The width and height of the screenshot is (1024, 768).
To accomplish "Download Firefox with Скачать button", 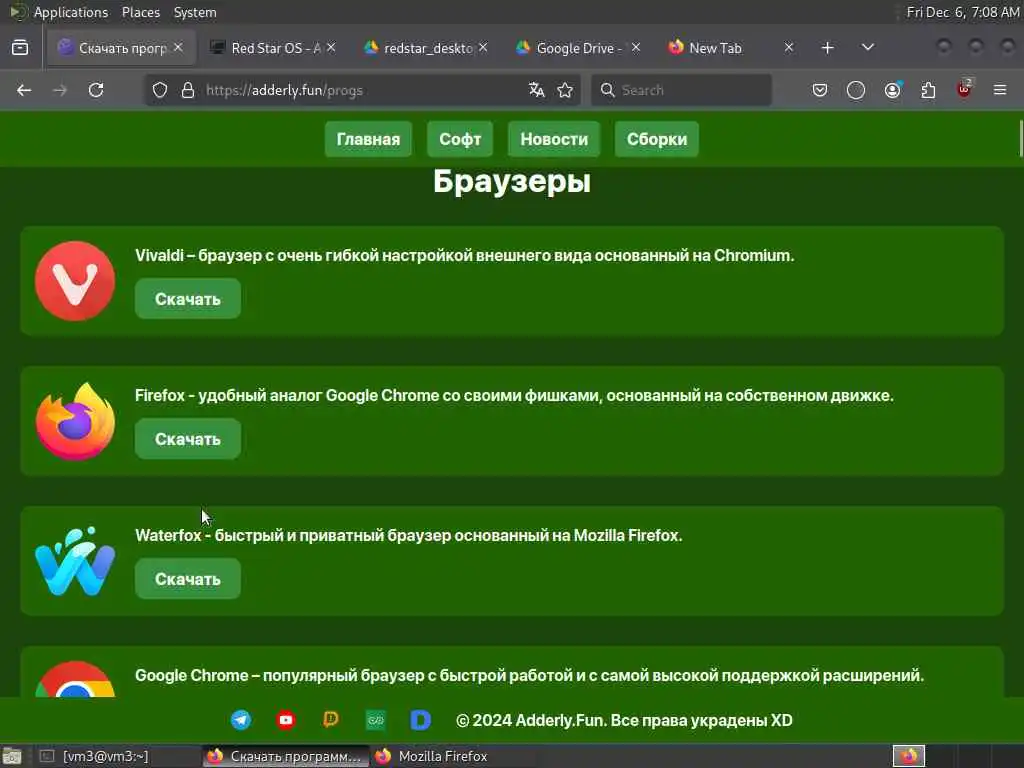I will 188,439.
